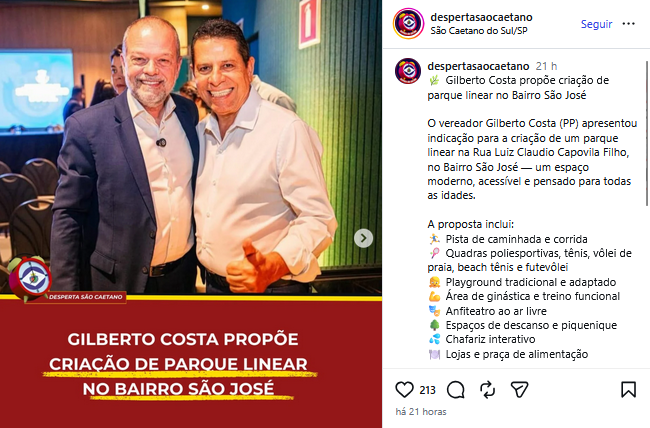Click the Desperta São Caetano logo on the image
The height and width of the screenshot is (428, 650).
[29, 278]
